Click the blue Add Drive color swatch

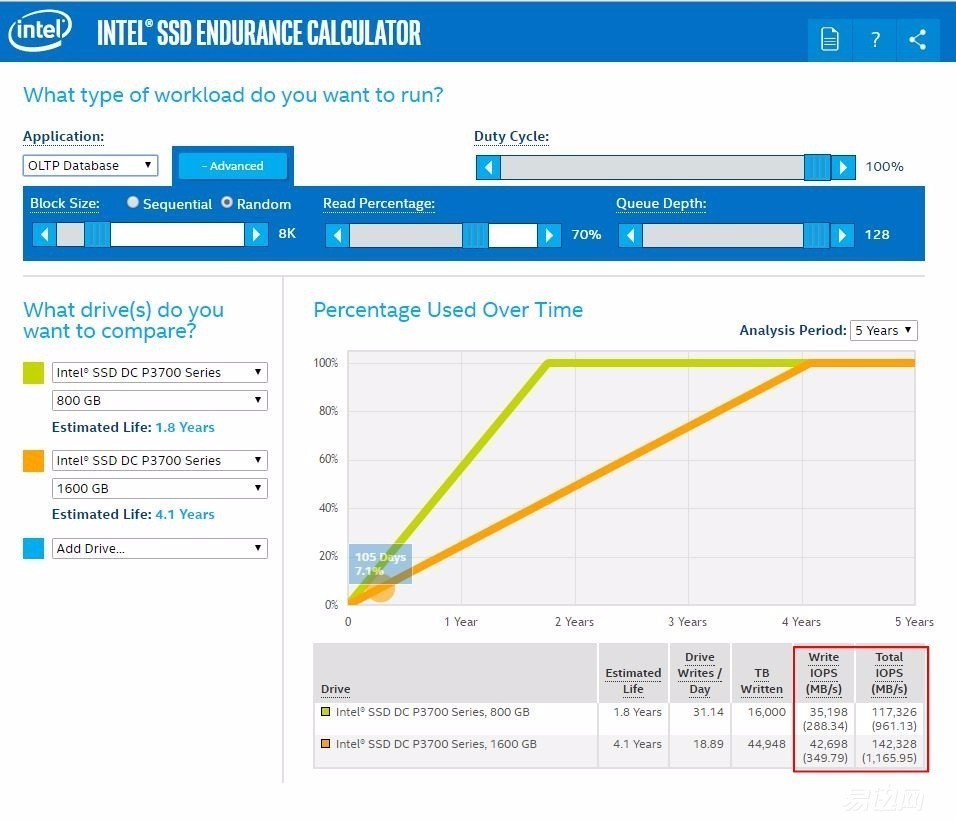pyautogui.click(x=34, y=548)
